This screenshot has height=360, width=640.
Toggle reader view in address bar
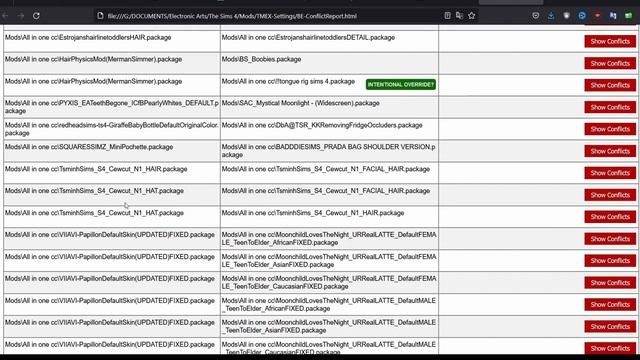coord(447,16)
